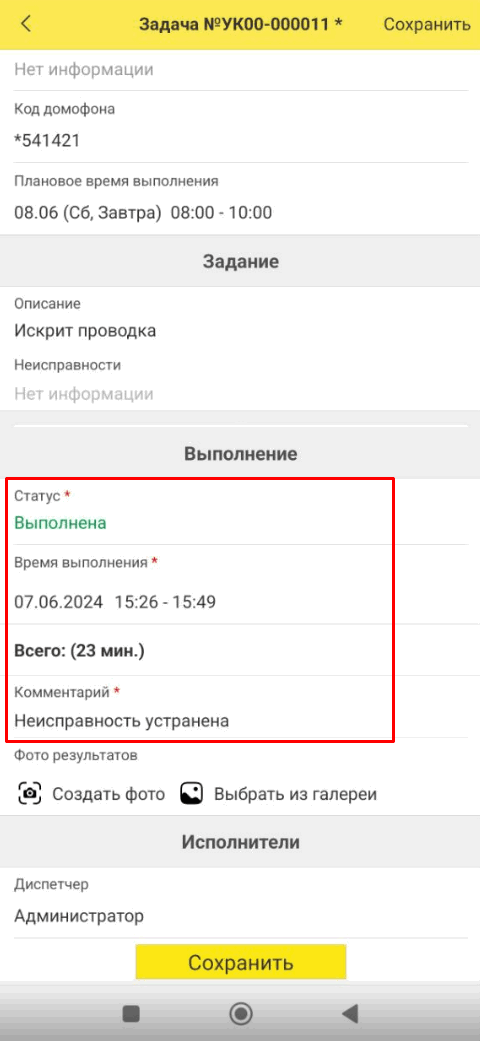Tap the Android recent apps square icon
Viewport: 480px width, 1041px height.
pos(131,1013)
